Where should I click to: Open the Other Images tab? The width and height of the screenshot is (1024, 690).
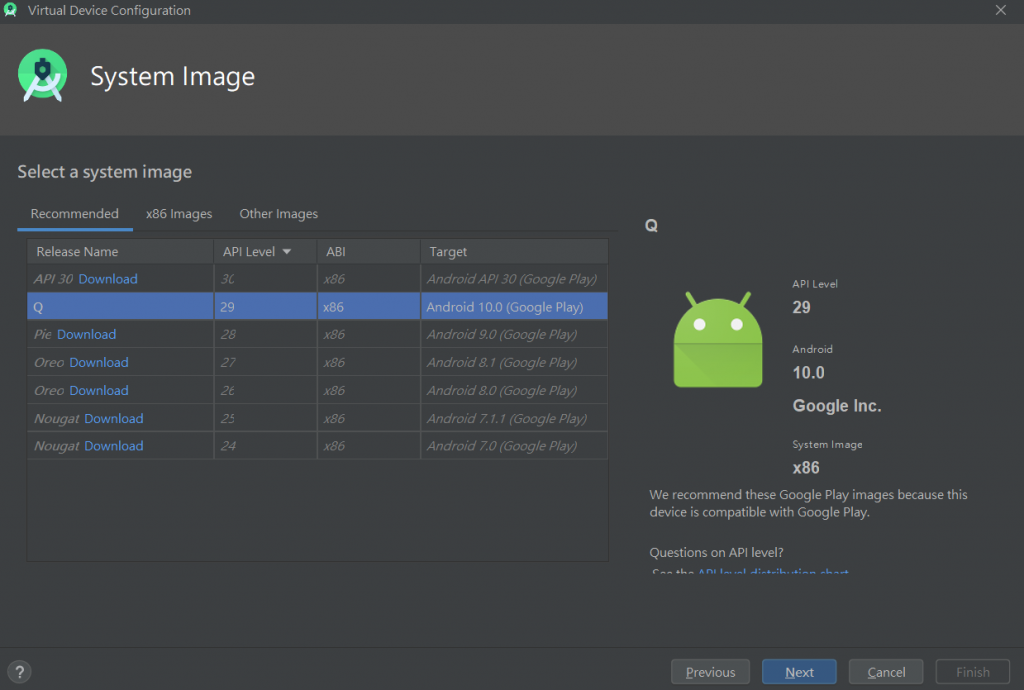279,213
